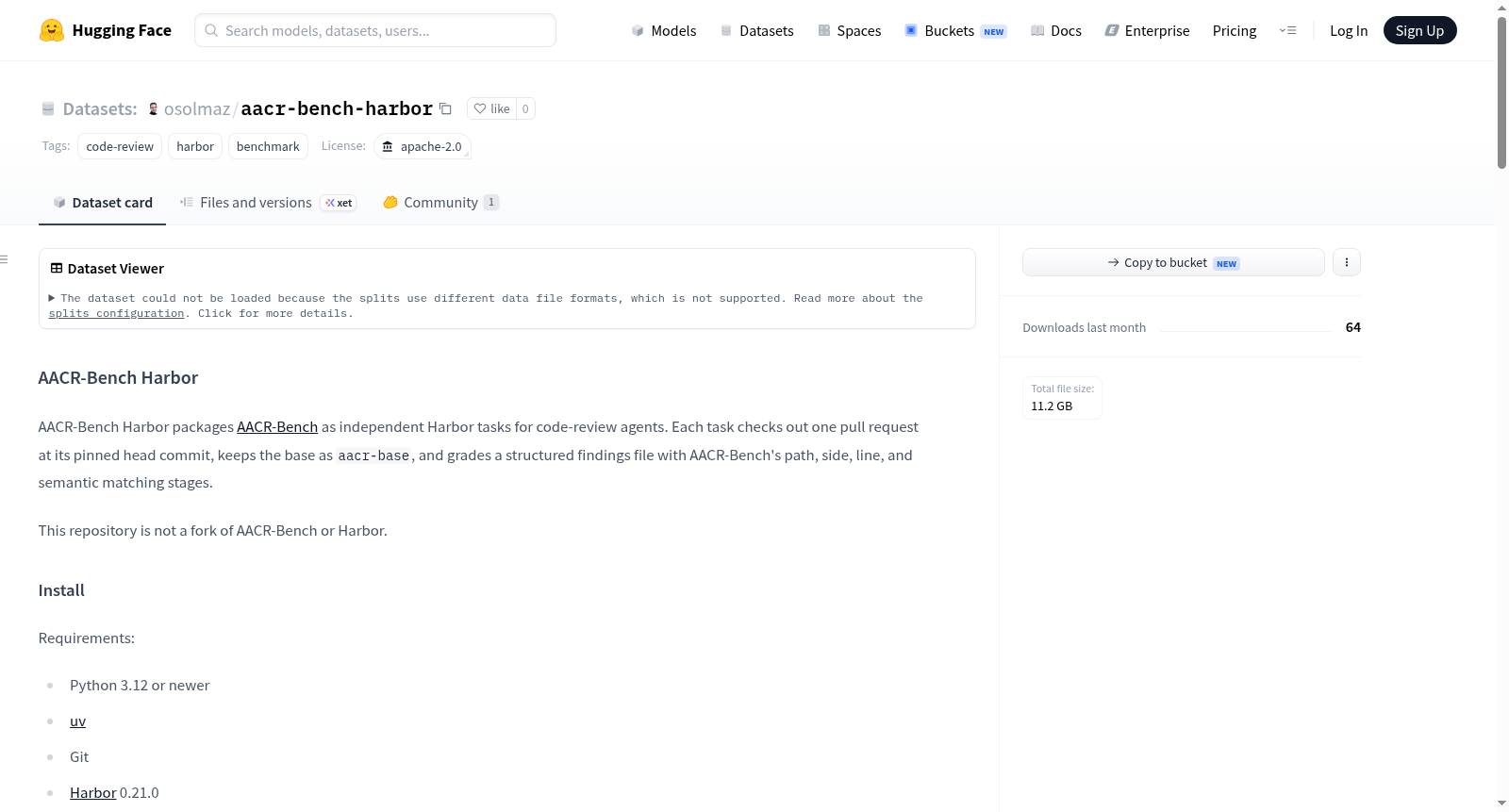This screenshot has height=812, width=1509.
Task: Copy the dataset name with the copy icon
Action: 445,108
